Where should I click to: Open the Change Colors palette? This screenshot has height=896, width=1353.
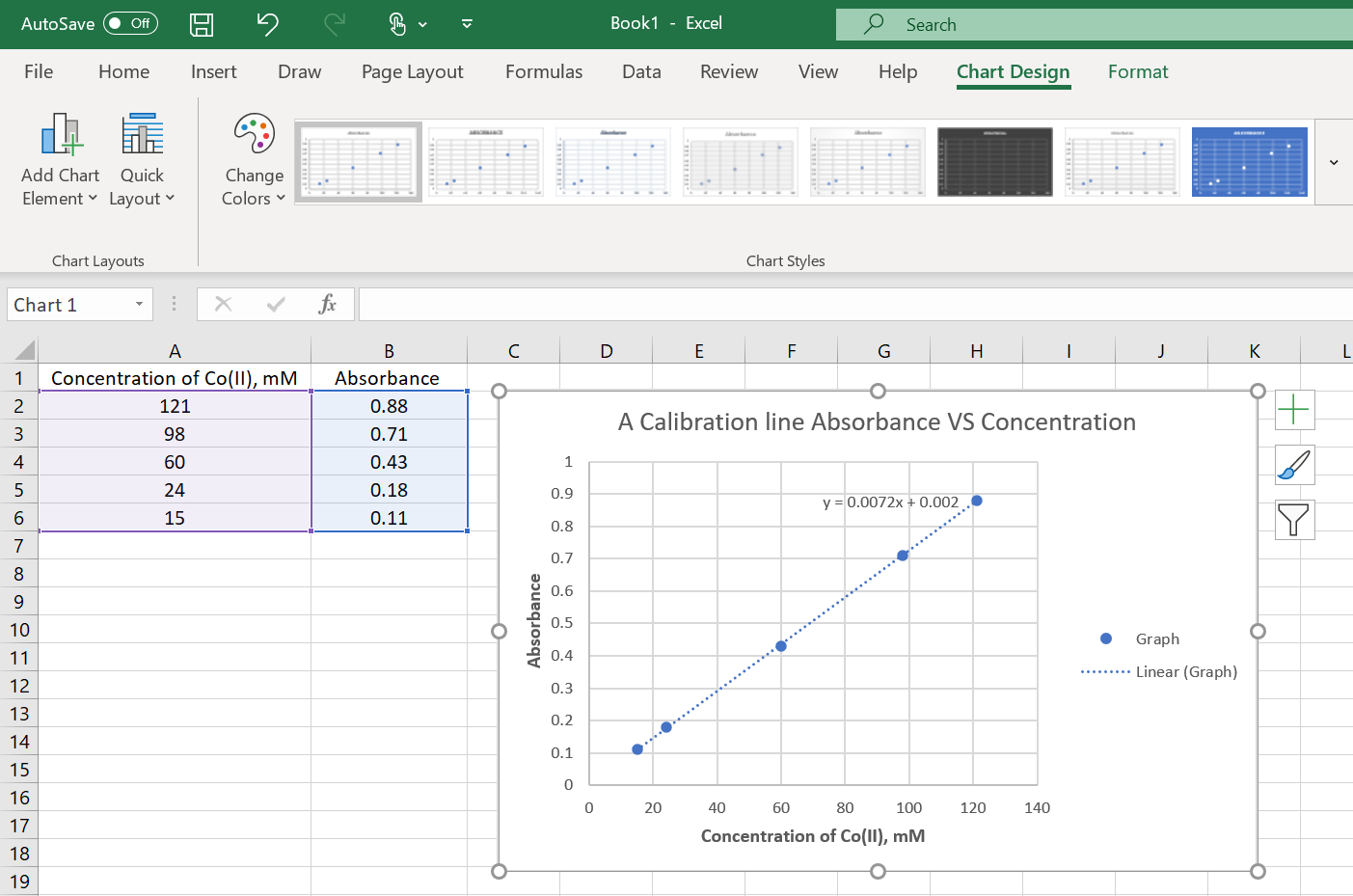[253, 159]
